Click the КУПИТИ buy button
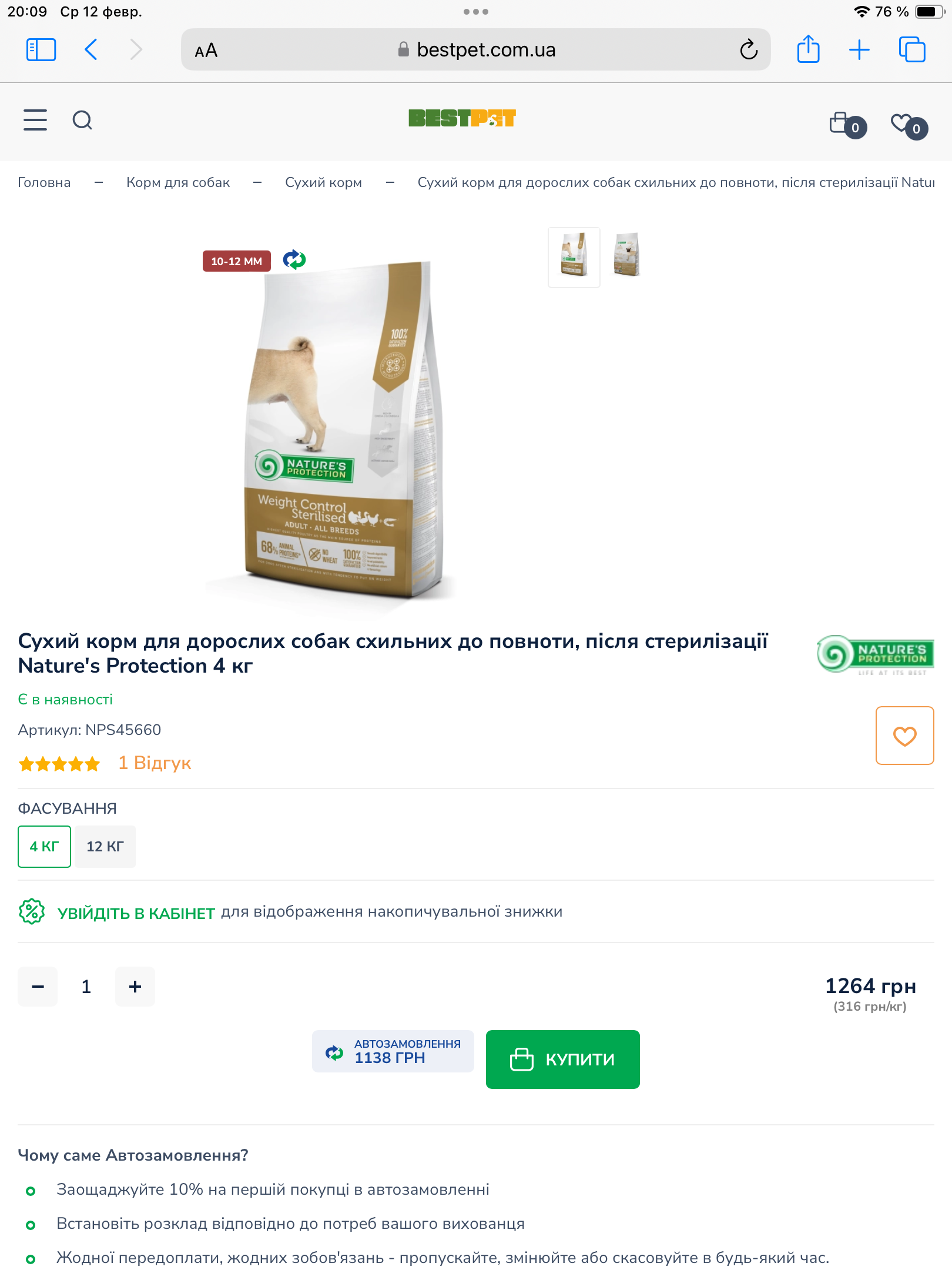 click(563, 1060)
